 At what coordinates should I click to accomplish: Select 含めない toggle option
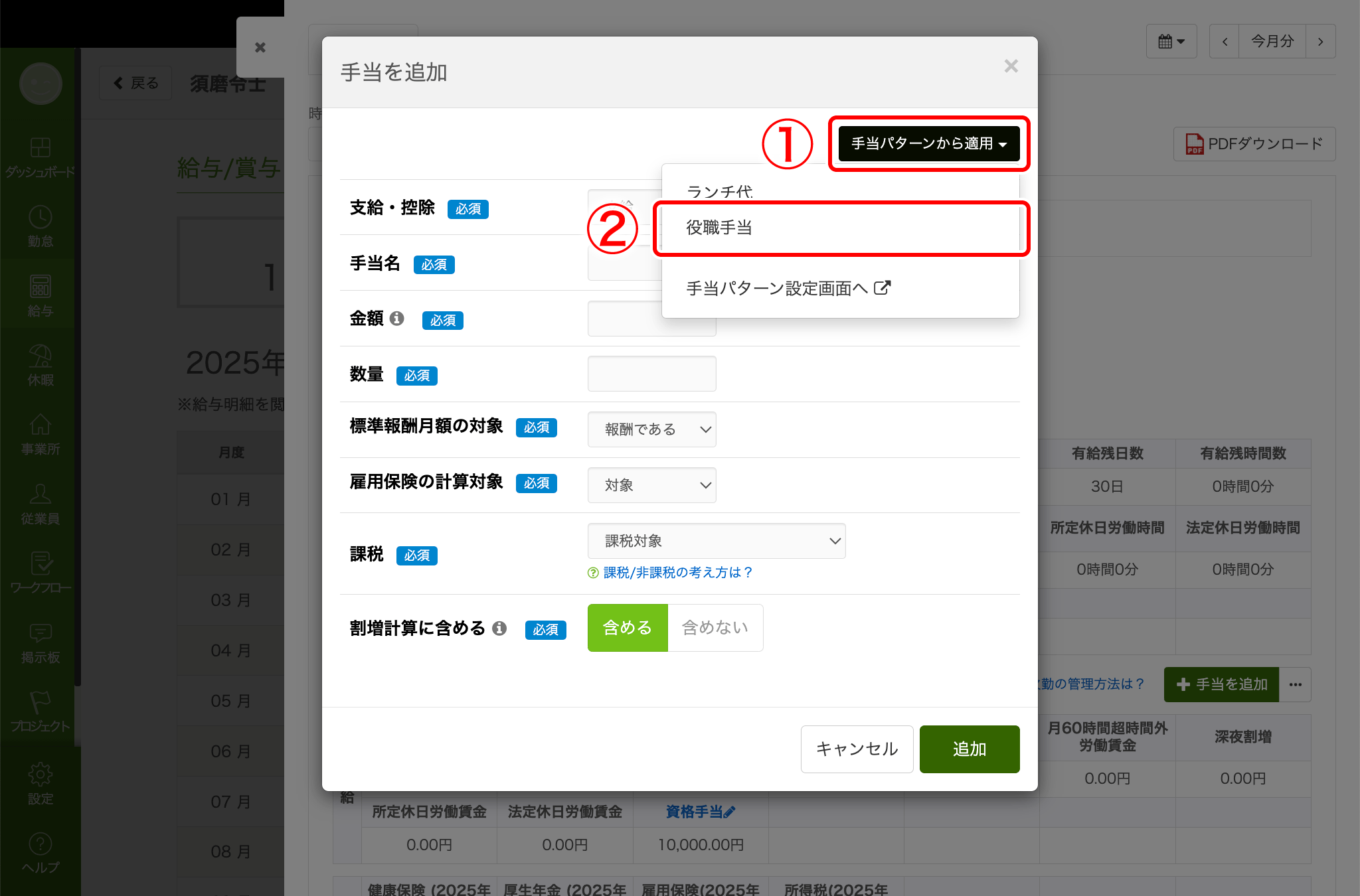(715, 628)
